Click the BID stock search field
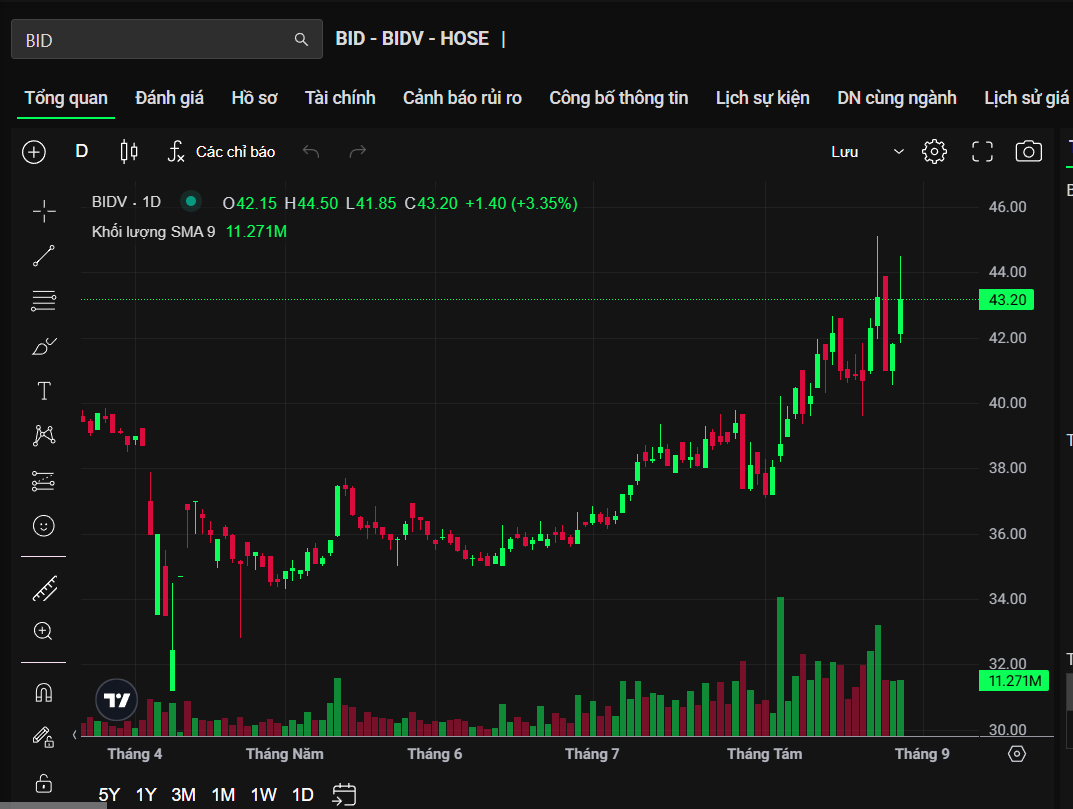The height and width of the screenshot is (809, 1073). click(166, 40)
